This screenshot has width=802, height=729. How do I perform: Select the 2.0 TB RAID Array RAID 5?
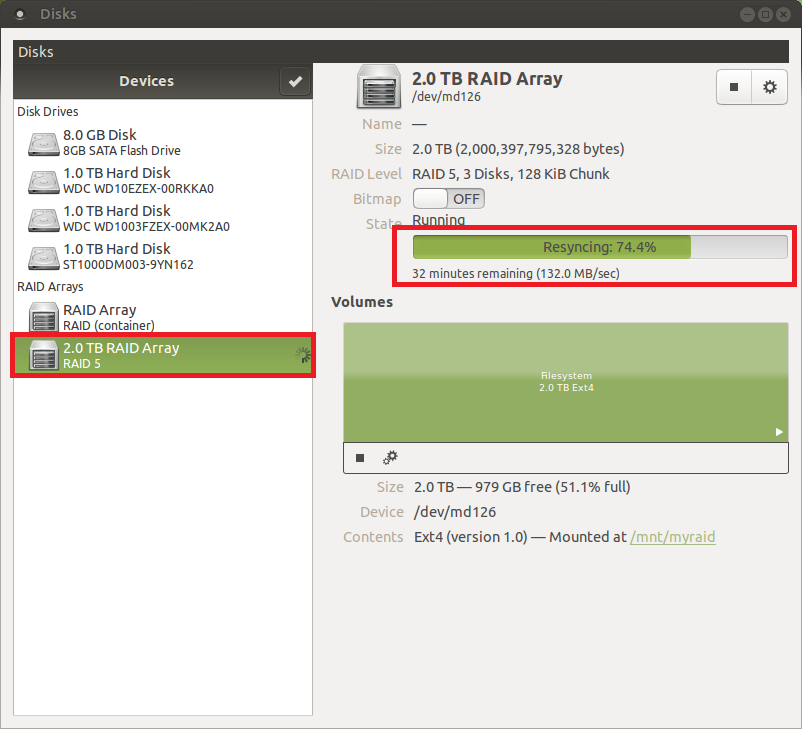point(163,355)
